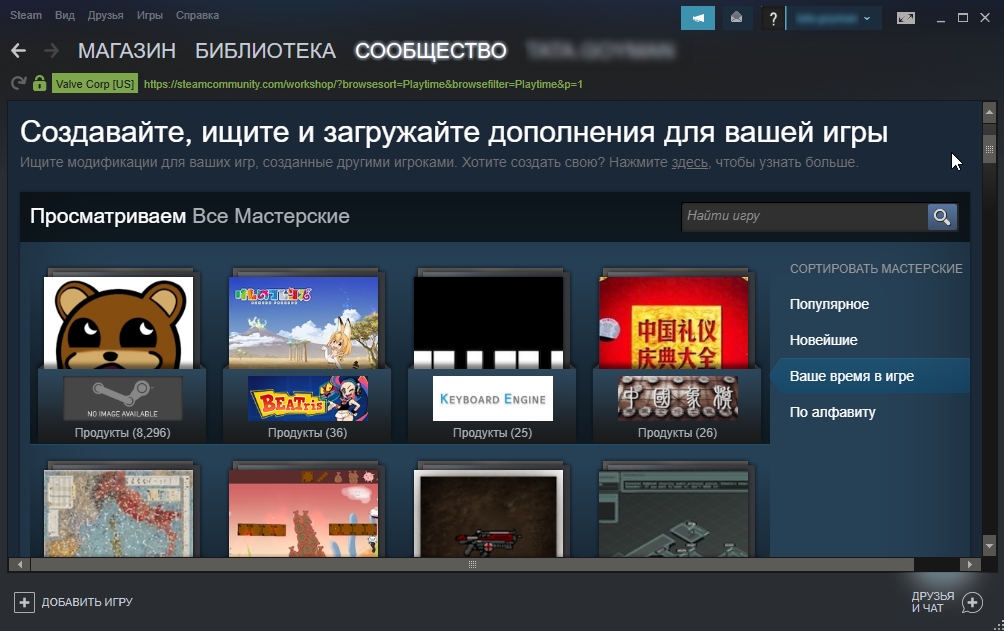This screenshot has height=631, width=1004.
Task: Sort by Ваше время в игре
Action: tap(870, 376)
